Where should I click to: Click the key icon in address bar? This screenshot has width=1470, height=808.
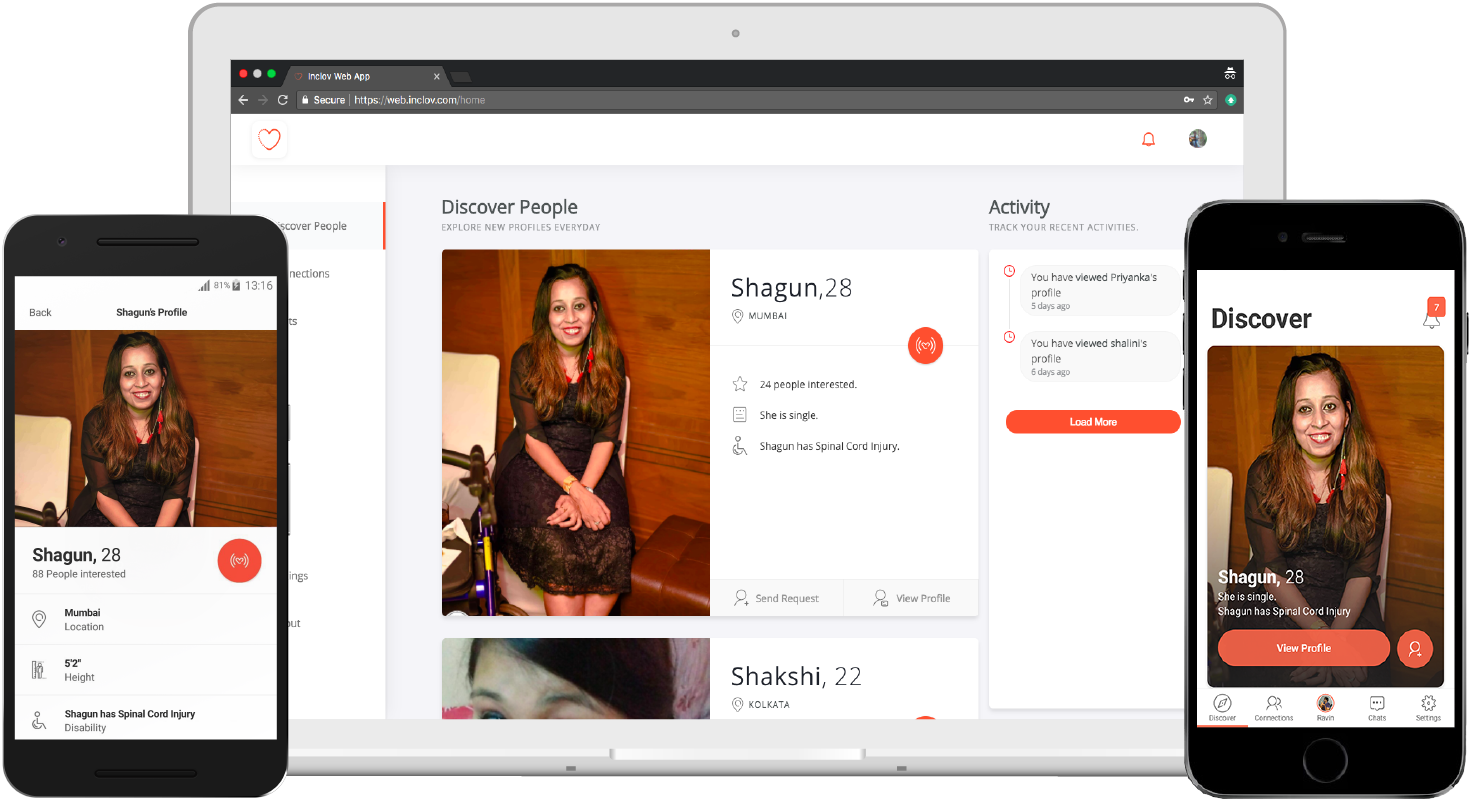[x=1189, y=100]
